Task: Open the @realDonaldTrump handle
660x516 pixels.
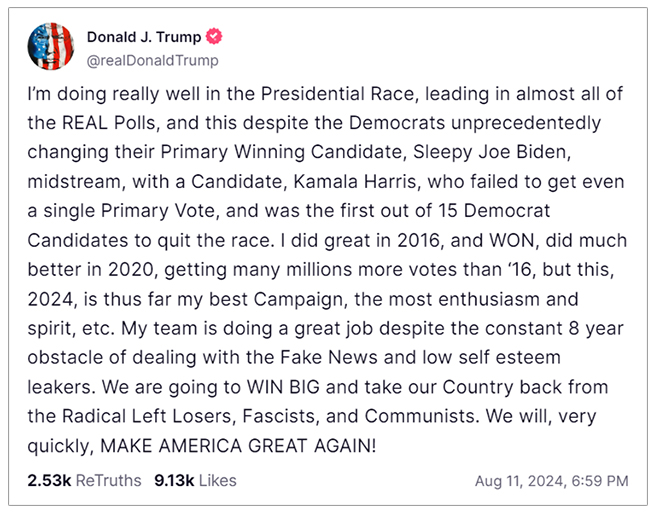Action: (152, 60)
